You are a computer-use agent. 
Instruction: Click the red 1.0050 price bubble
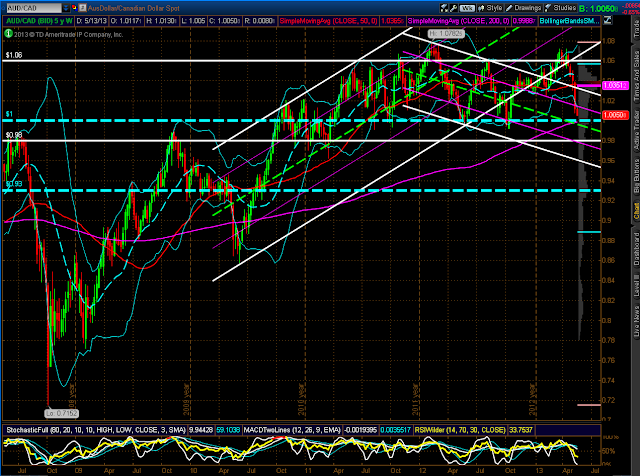616,115
